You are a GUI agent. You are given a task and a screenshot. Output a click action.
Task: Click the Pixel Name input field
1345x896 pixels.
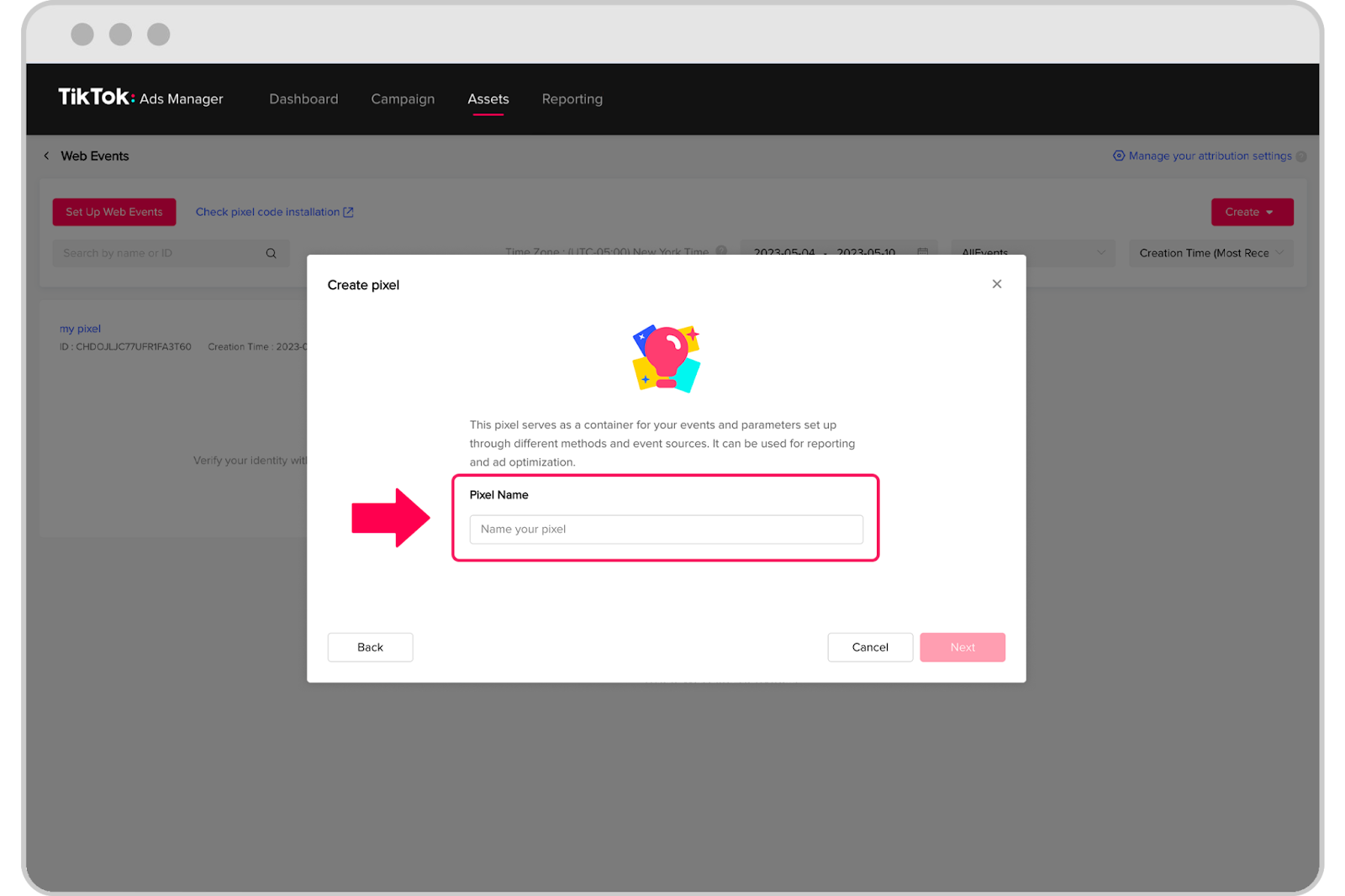666,530
